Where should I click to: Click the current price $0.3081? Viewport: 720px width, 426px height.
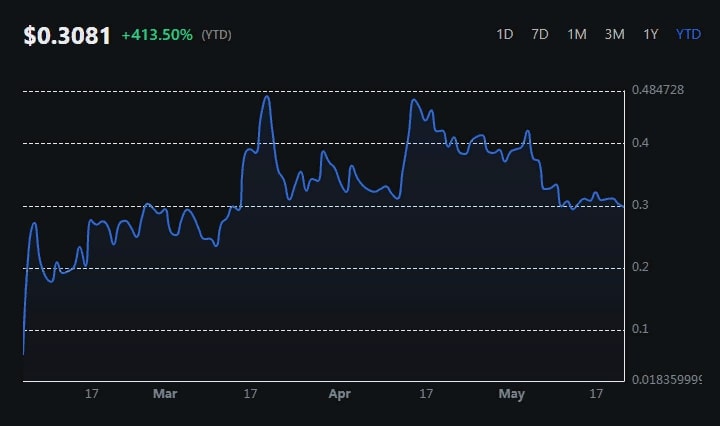click(67, 36)
